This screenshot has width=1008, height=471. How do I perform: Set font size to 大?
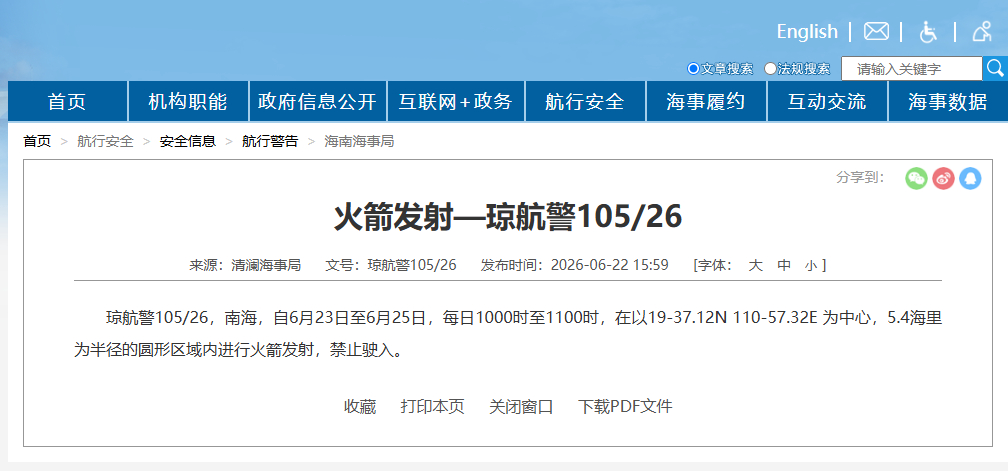[755, 265]
